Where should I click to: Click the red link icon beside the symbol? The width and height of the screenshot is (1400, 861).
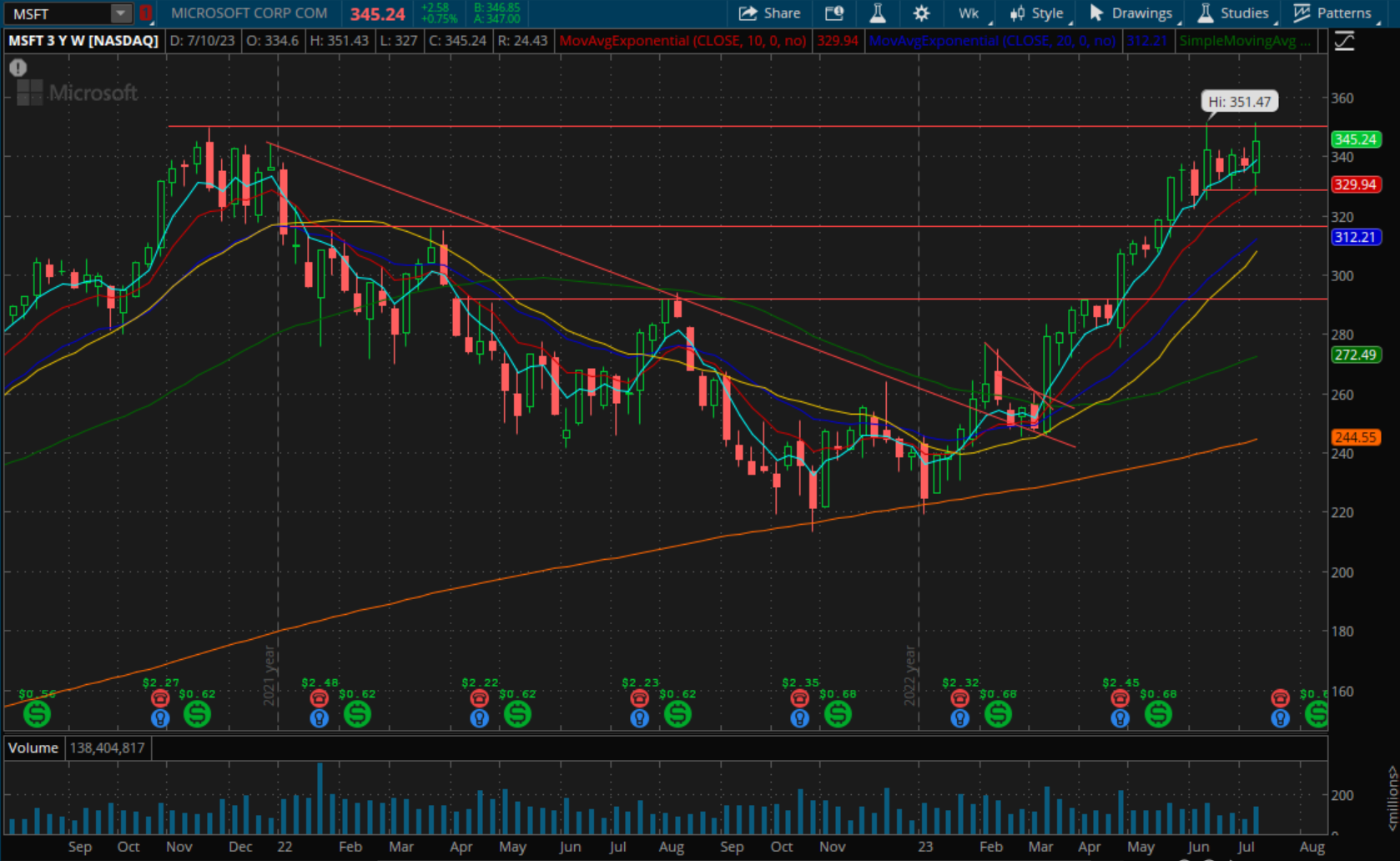tap(145, 13)
